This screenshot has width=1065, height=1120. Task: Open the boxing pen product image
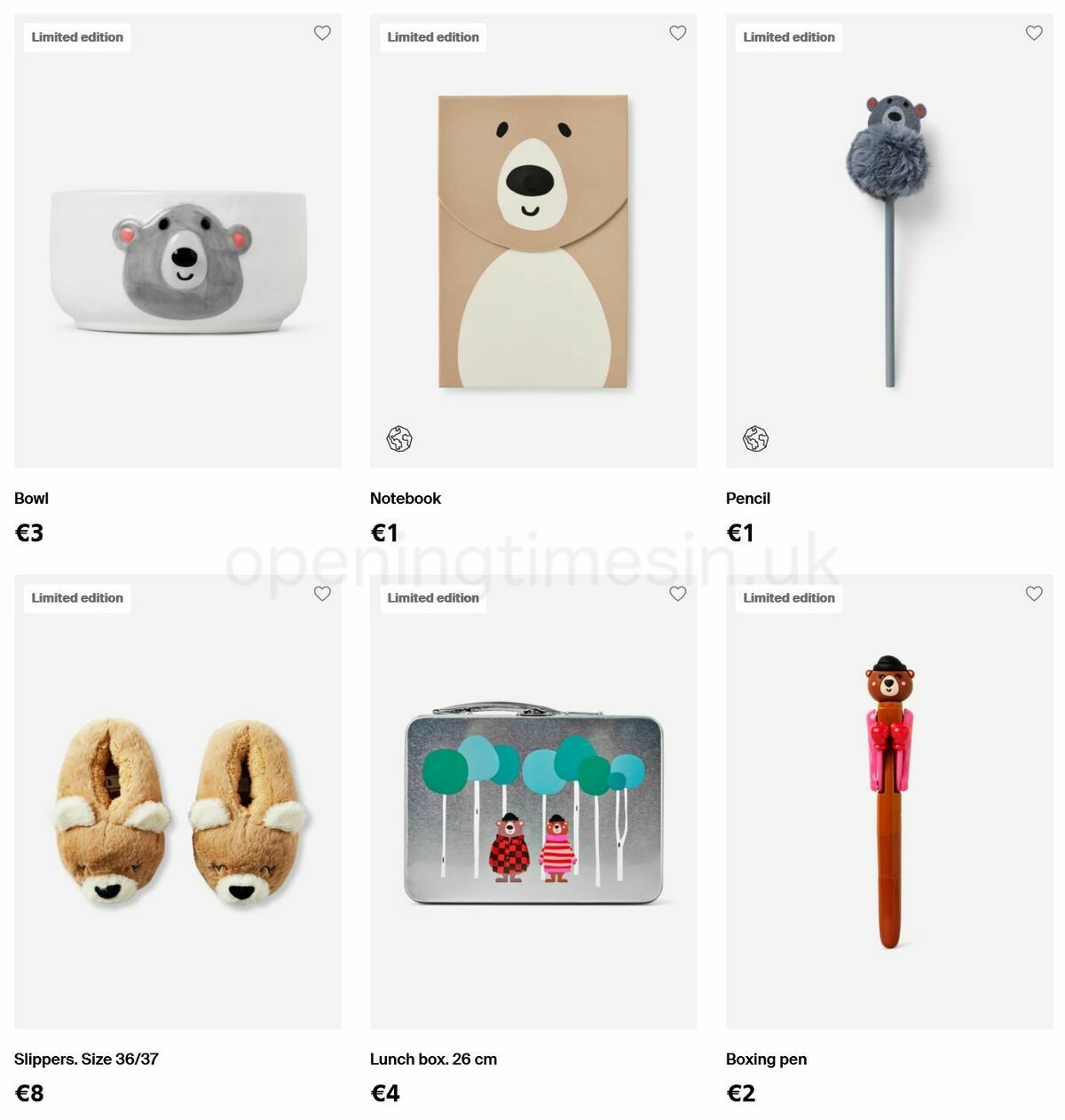click(x=889, y=801)
